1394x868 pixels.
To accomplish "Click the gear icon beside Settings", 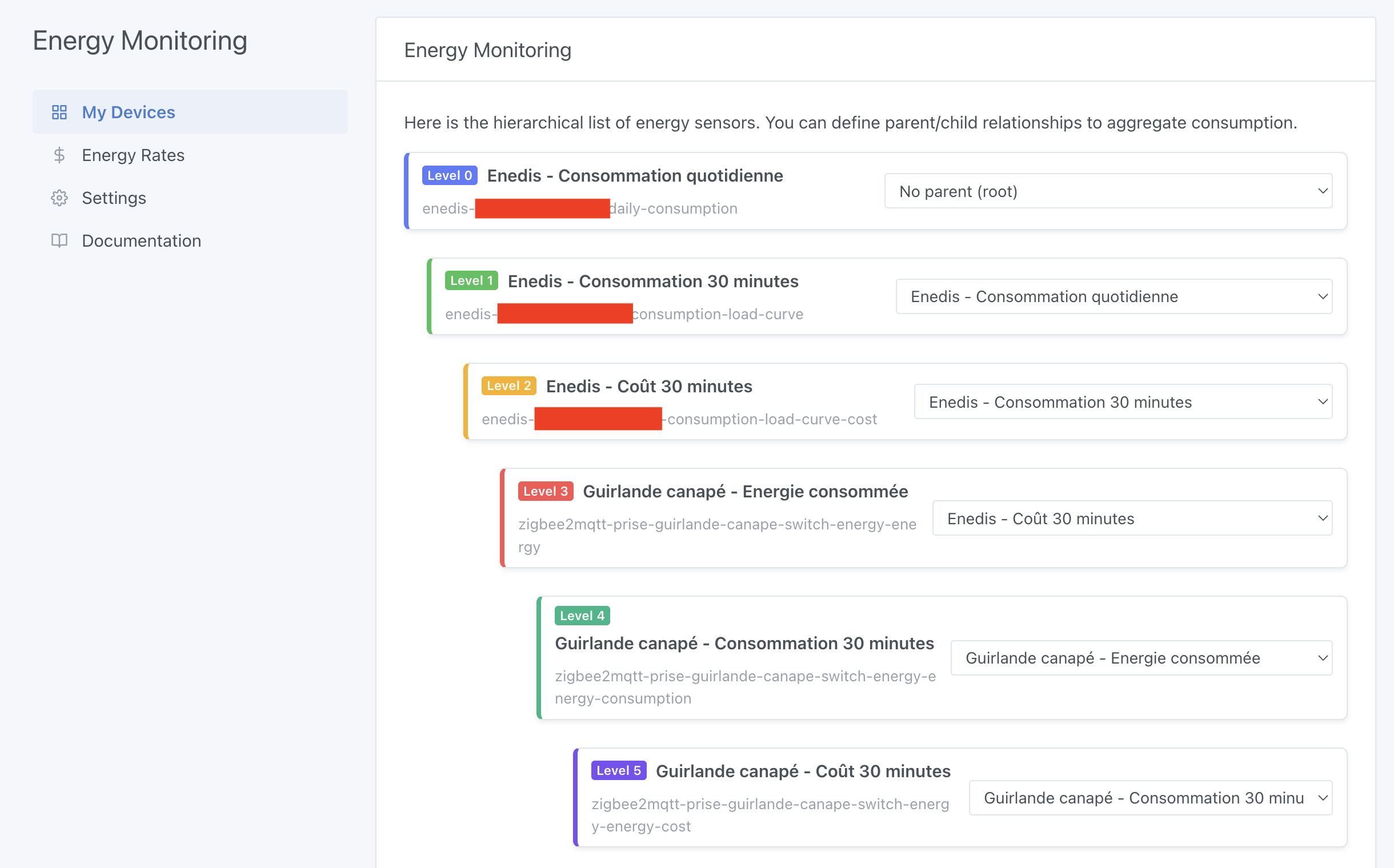I will pyautogui.click(x=59, y=198).
